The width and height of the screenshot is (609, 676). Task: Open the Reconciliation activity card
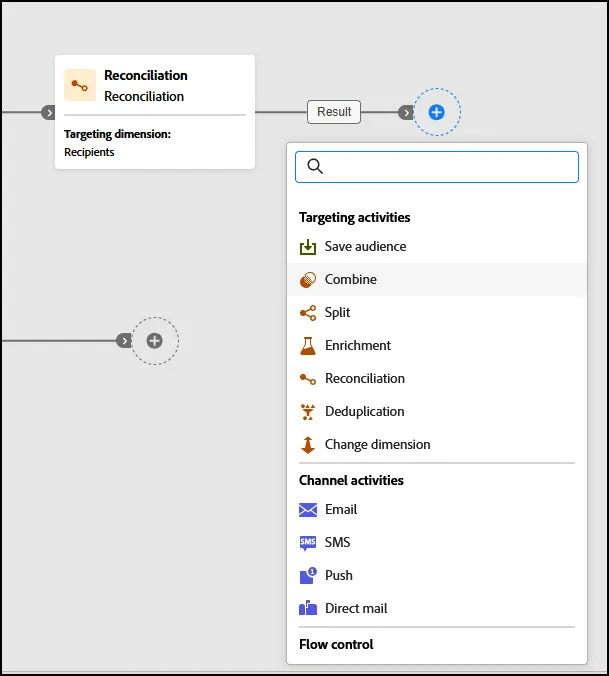pyautogui.click(x=155, y=112)
